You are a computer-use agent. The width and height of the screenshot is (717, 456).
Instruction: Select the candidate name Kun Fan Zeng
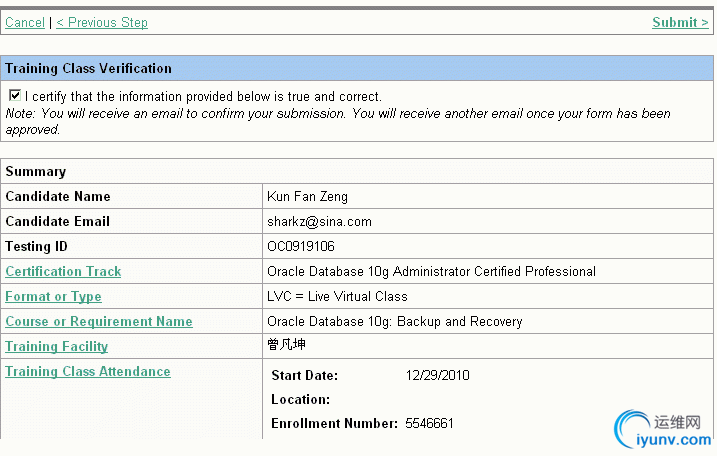(307, 197)
